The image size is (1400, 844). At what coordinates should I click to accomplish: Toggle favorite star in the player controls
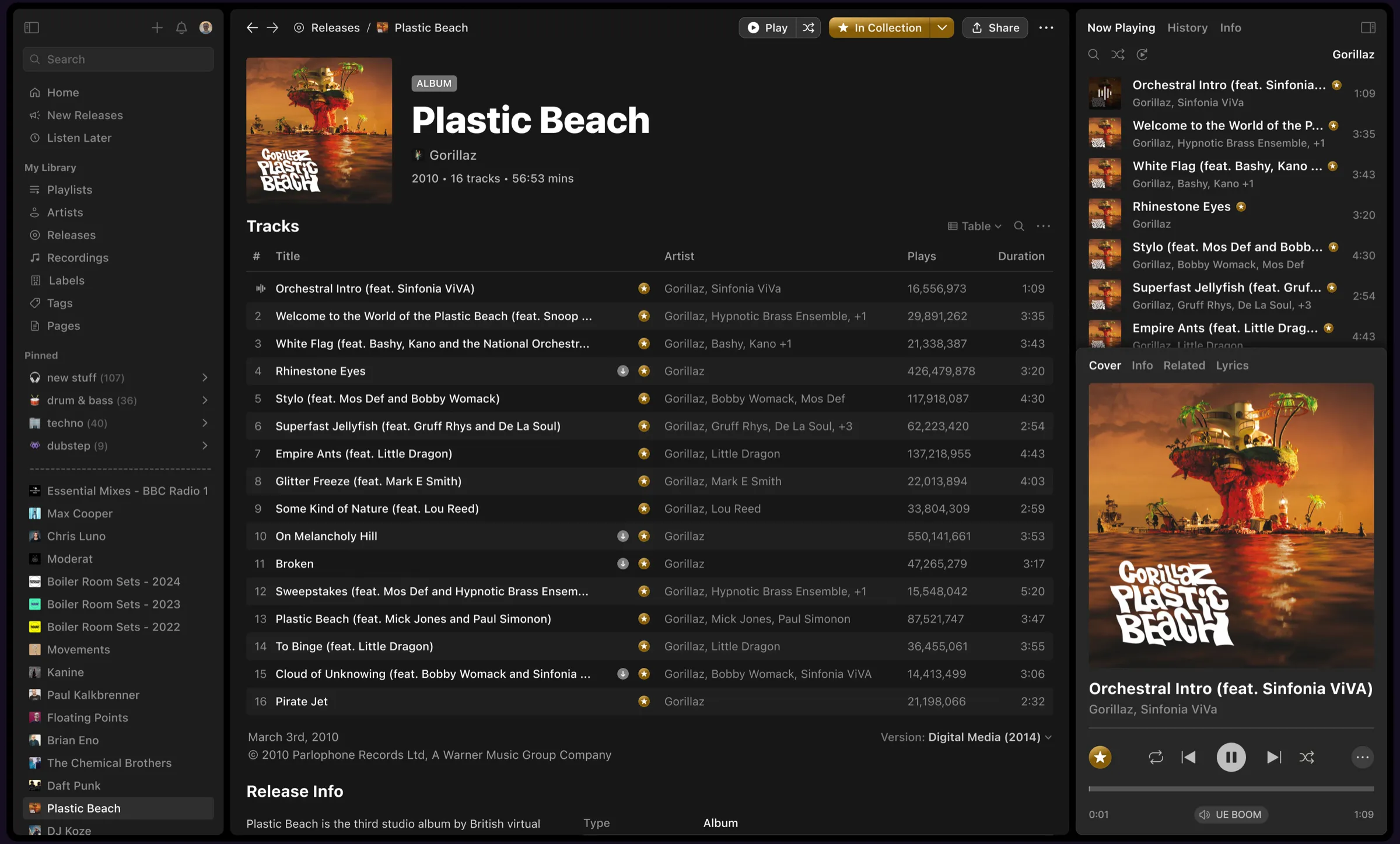1100,757
